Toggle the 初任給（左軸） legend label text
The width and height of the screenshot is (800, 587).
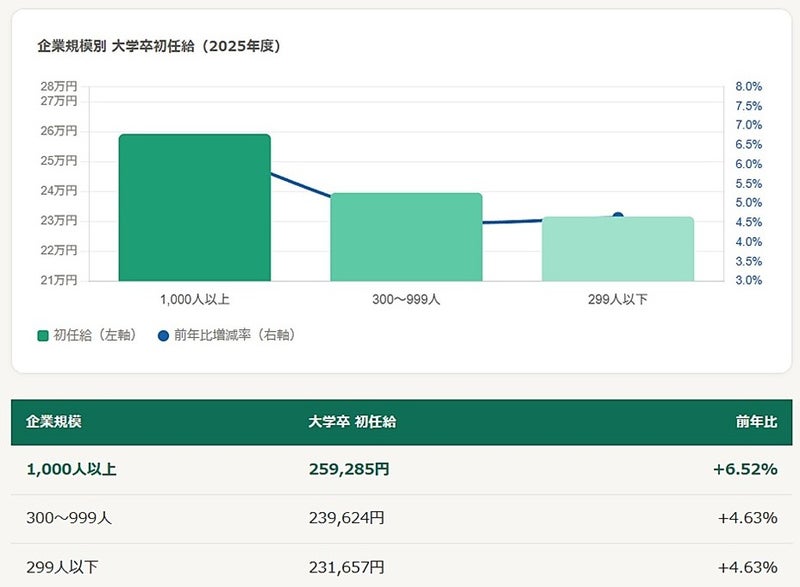tap(95, 335)
